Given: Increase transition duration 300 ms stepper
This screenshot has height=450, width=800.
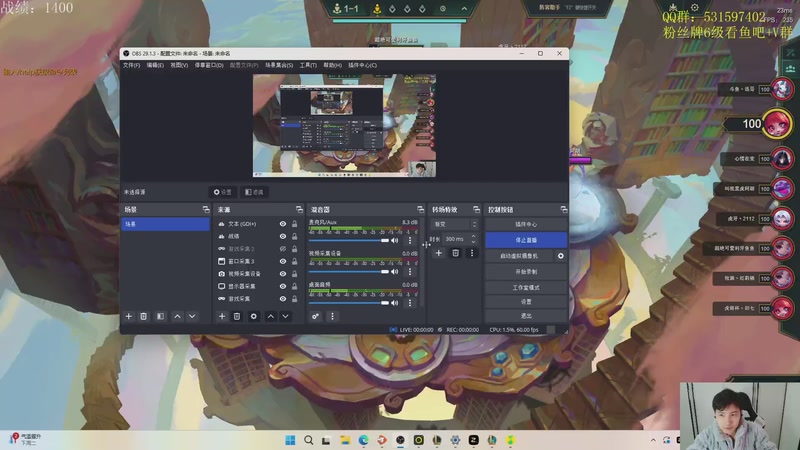Looking at the screenshot, I should point(473,237).
